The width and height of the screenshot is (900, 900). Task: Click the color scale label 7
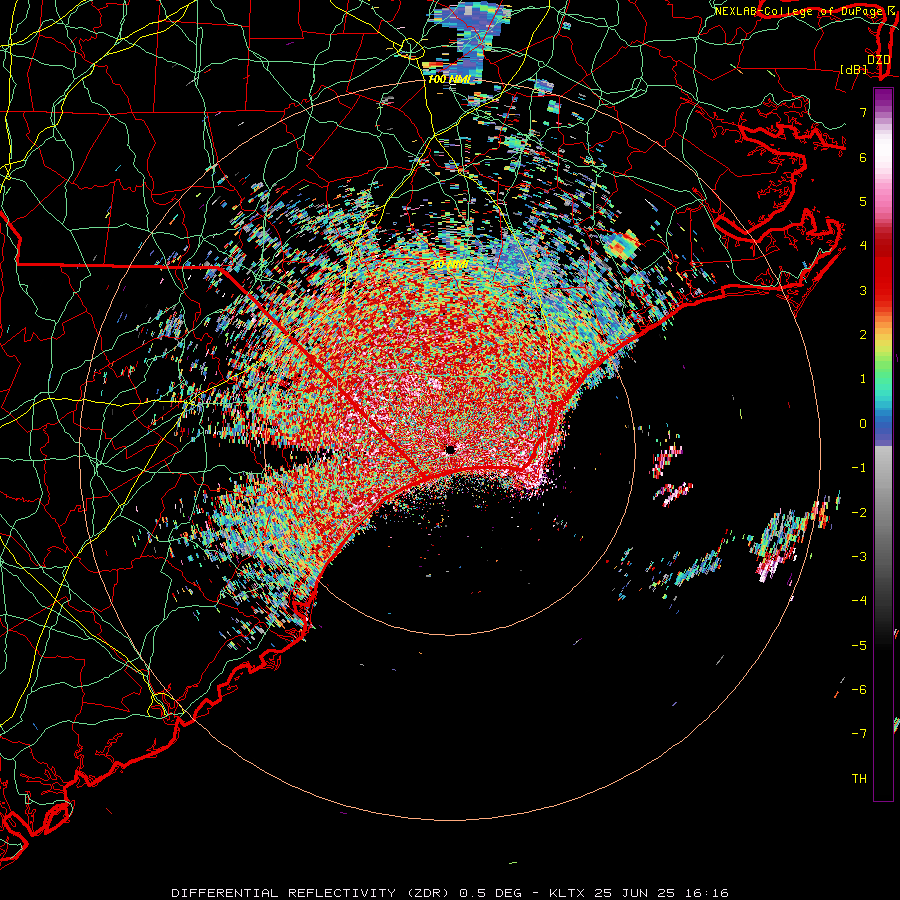click(x=863, y=112)
